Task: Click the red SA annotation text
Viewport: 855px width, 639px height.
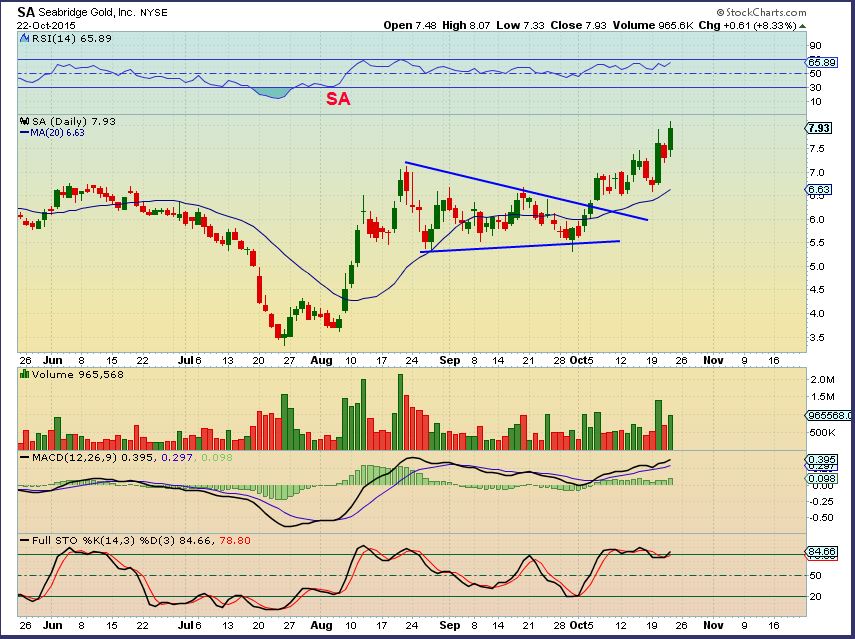Action: tap(338, 99)
